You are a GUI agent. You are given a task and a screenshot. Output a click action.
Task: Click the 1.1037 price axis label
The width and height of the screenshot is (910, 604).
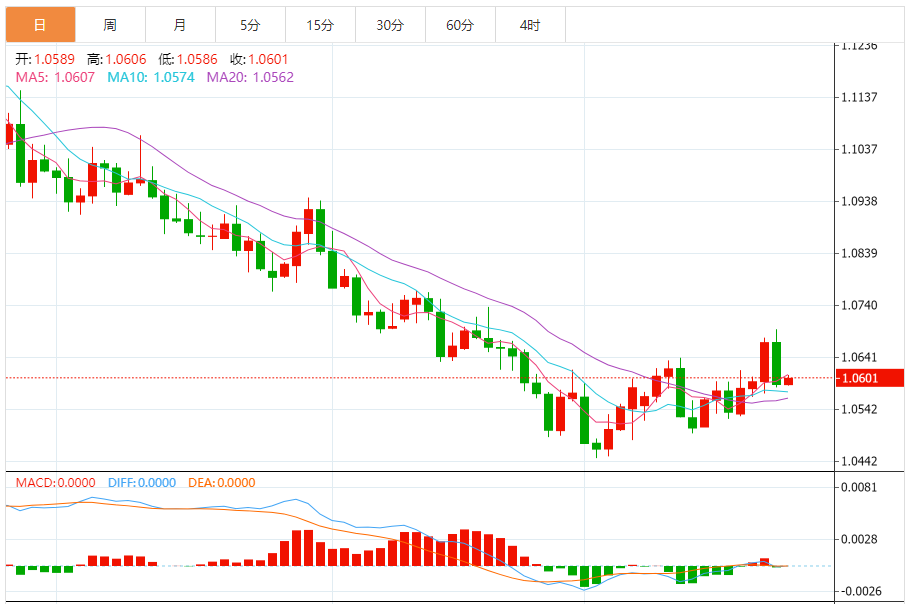860,149
